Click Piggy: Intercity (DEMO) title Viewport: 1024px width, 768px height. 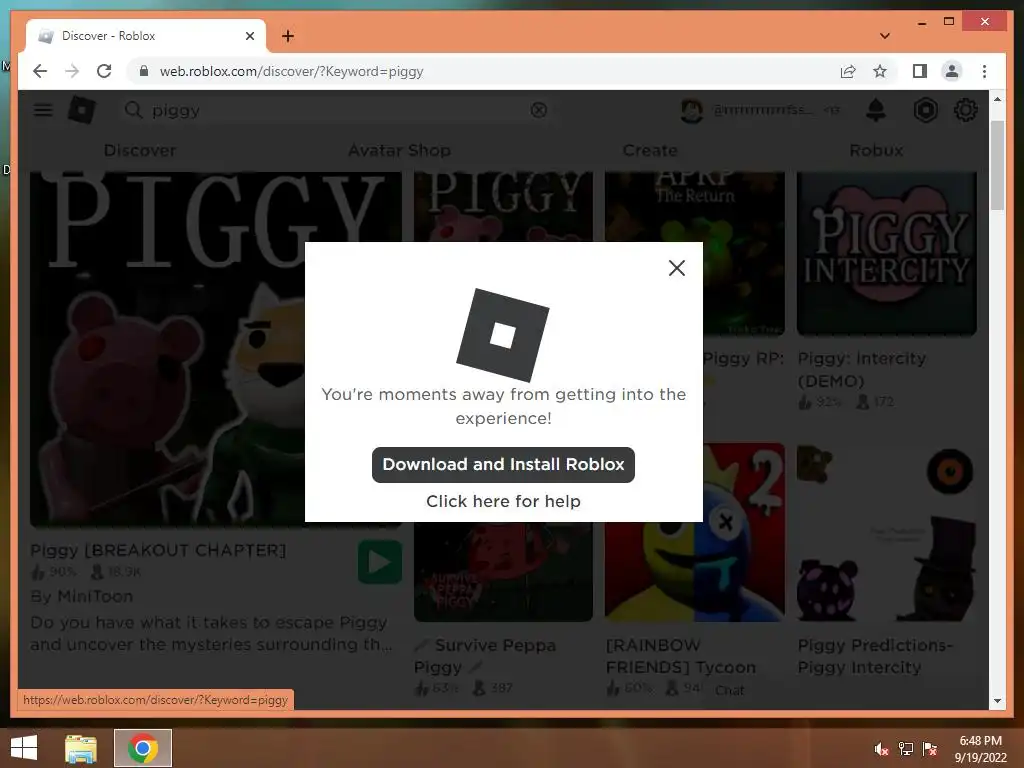tap(861, 369)
